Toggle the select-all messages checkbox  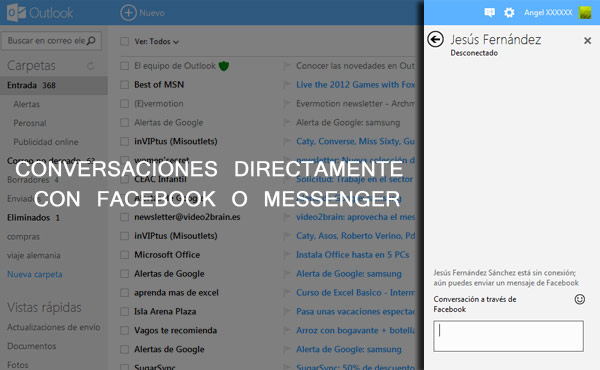[124, 41]
